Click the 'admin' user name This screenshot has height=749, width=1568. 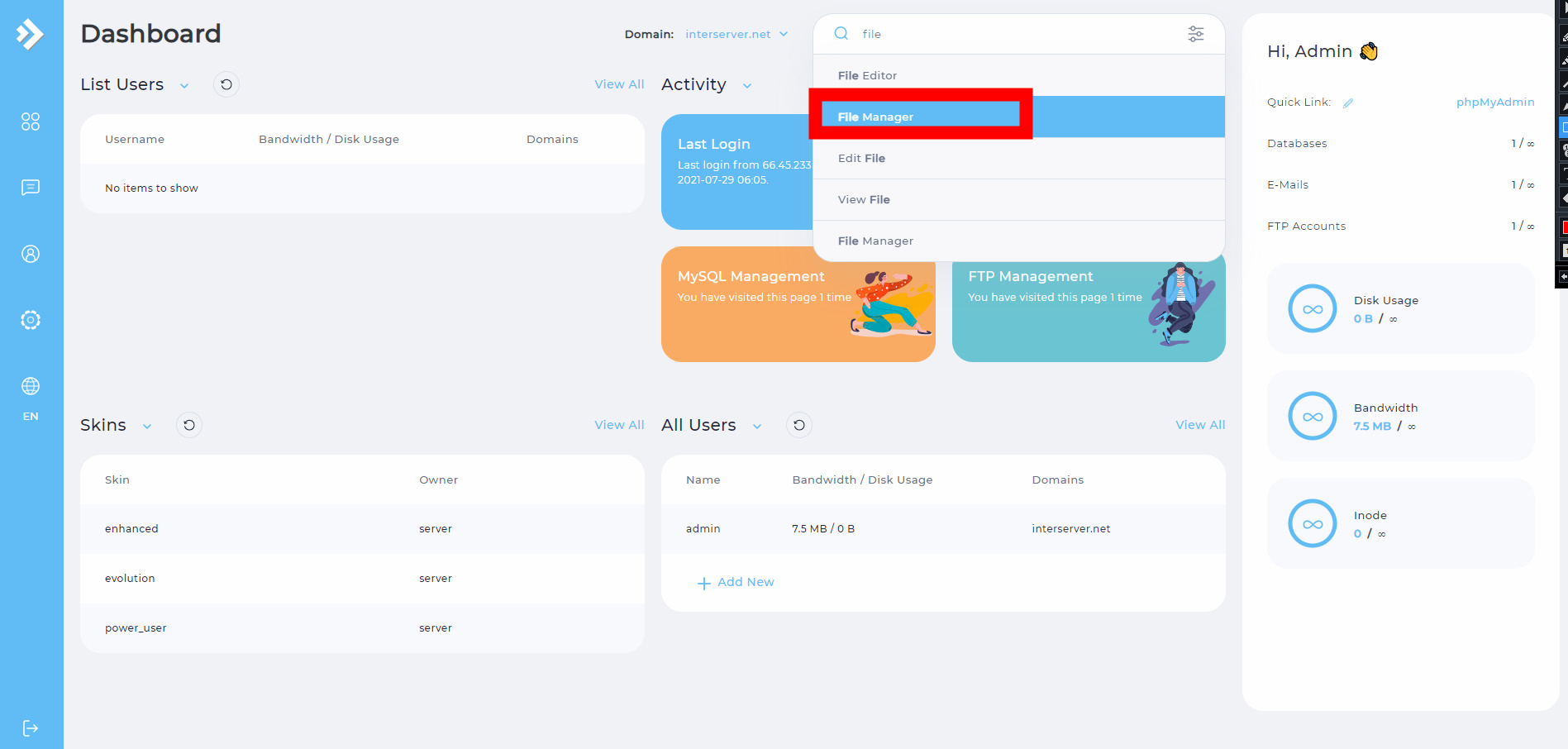[703, 529]
